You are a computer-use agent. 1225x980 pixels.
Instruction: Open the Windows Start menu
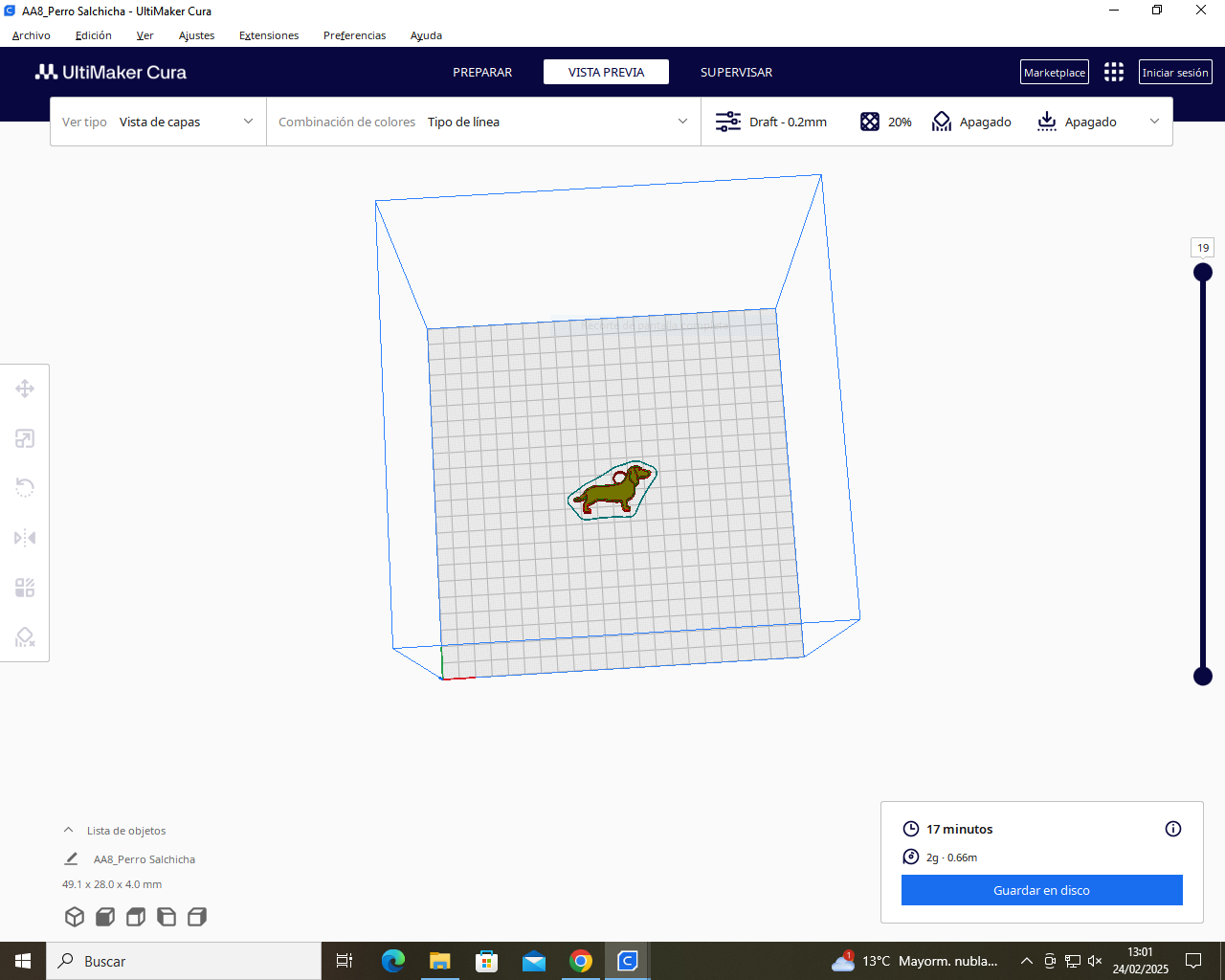click(23, 961)
